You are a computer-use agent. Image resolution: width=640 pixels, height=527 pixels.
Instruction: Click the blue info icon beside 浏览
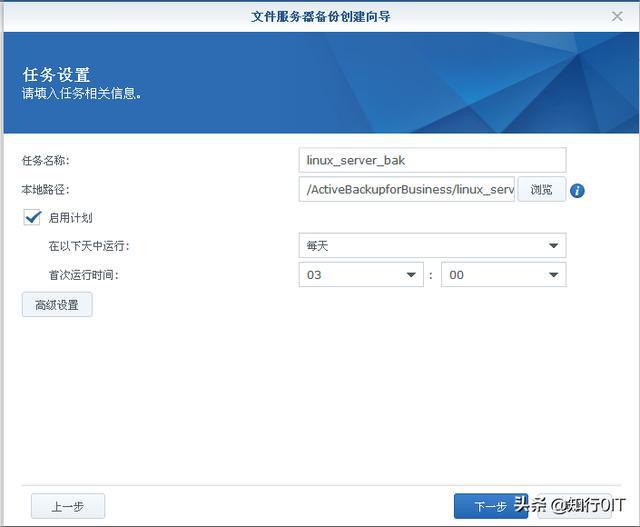(577, 191)
